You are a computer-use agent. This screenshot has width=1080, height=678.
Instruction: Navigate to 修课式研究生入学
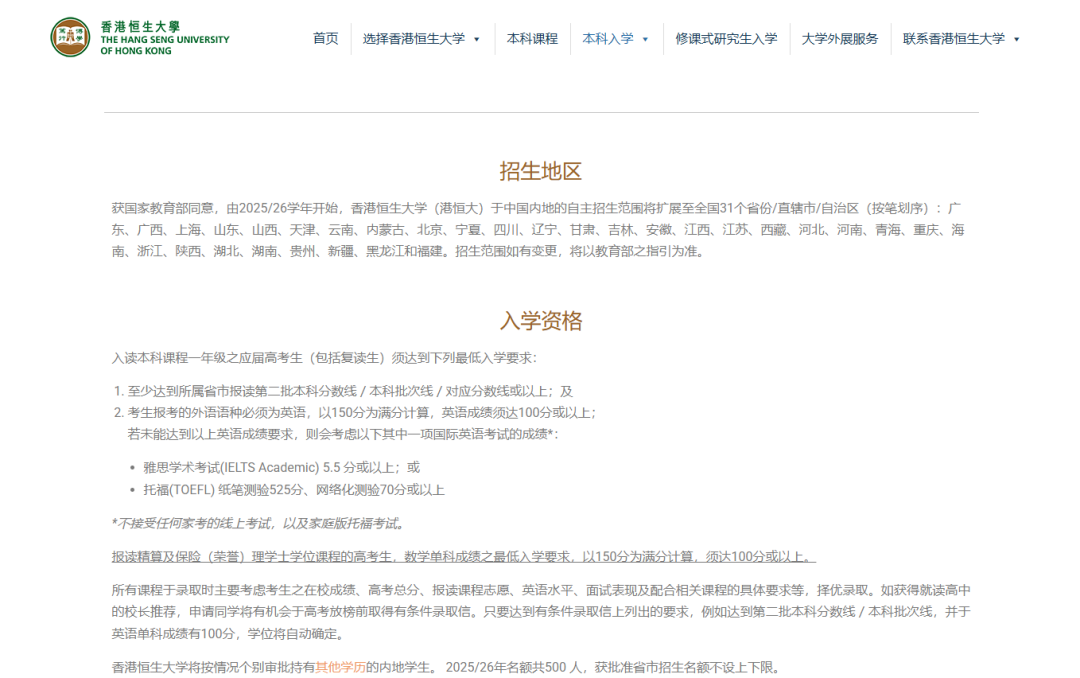coord(725,39)
